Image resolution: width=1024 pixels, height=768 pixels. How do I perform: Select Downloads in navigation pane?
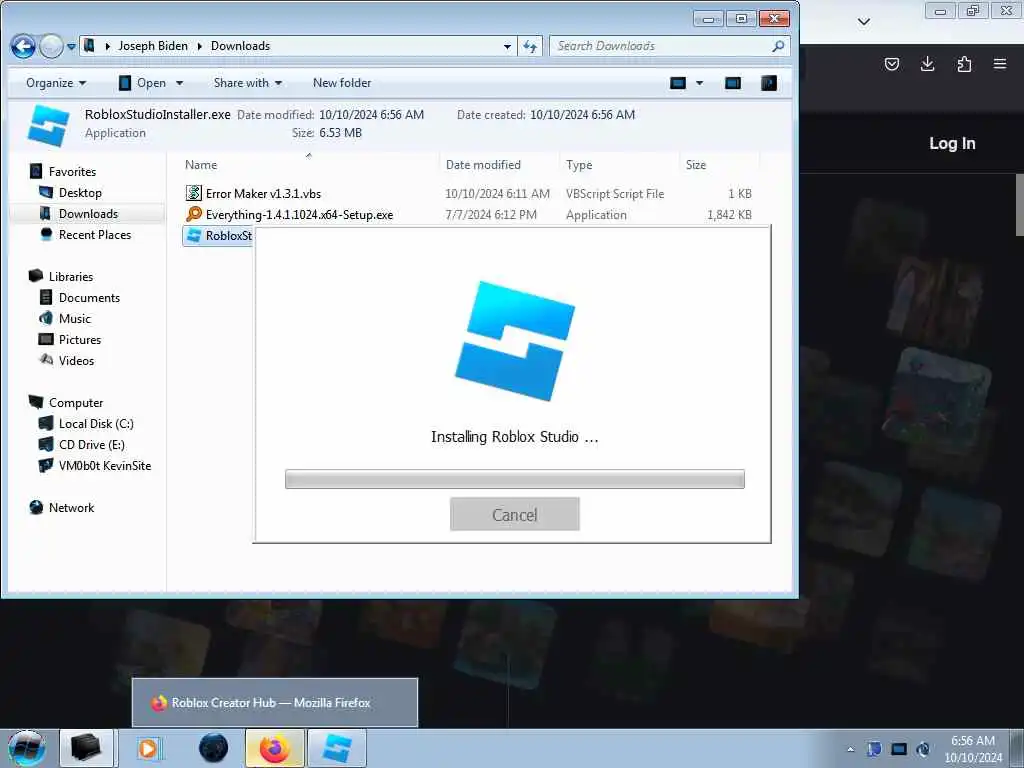88,214
